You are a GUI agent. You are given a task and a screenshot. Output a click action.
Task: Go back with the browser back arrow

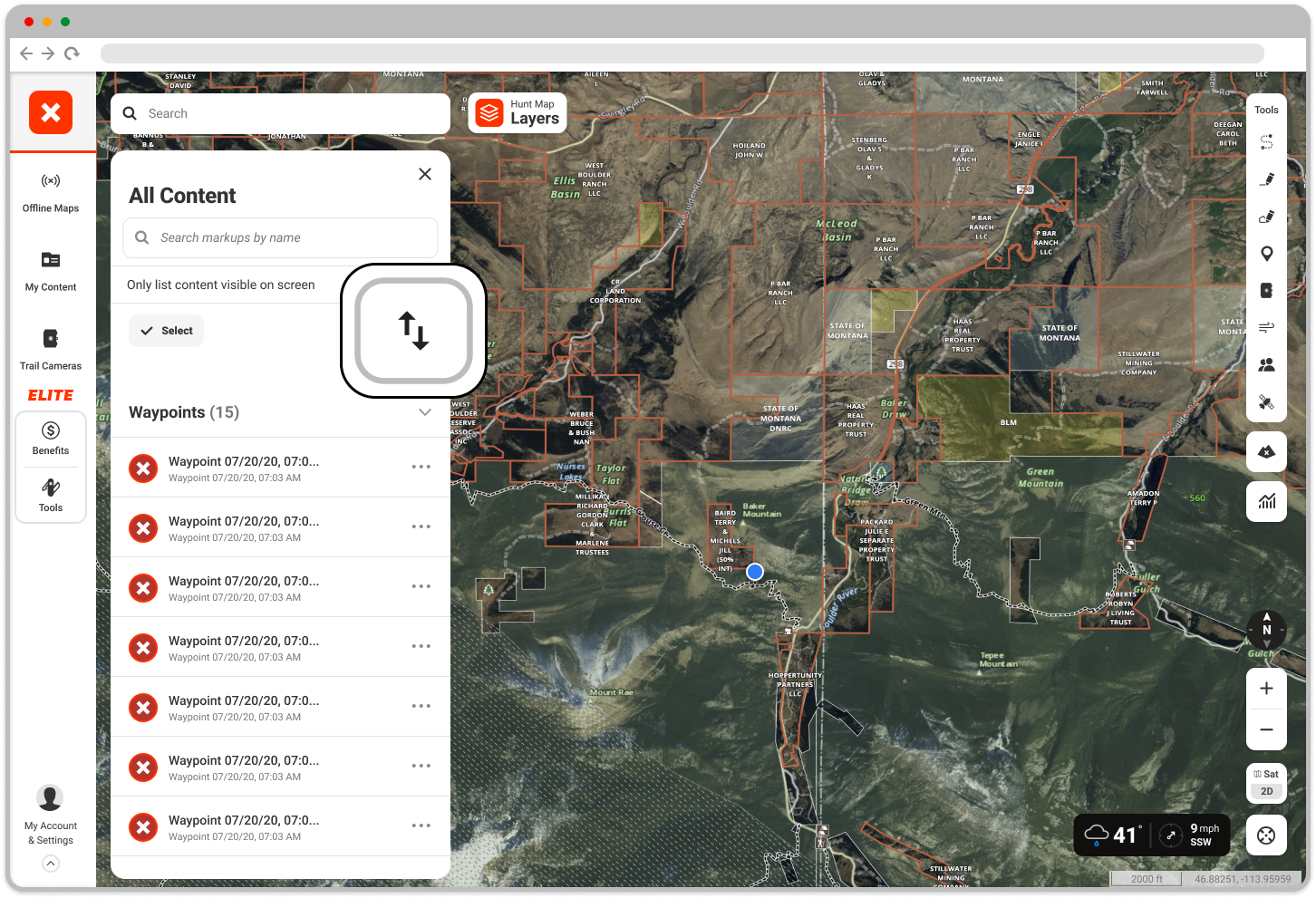click(26, 53)
